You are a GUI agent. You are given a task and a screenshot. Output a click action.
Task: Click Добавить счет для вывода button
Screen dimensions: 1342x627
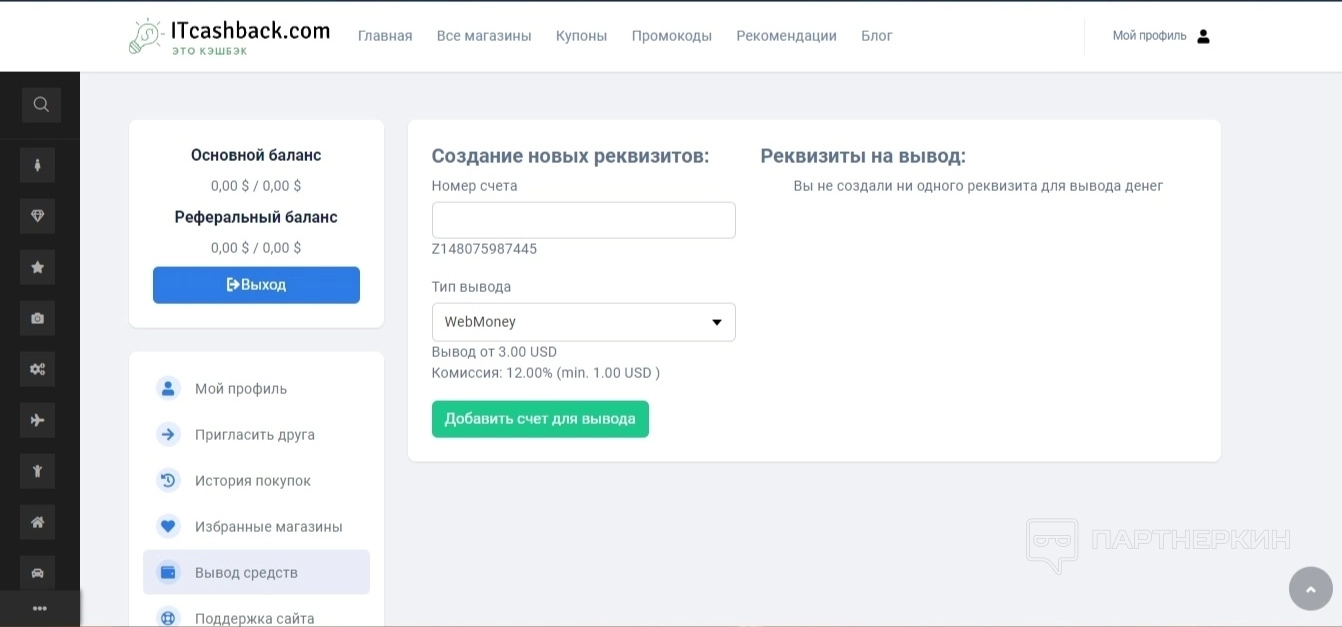(540, 419)
